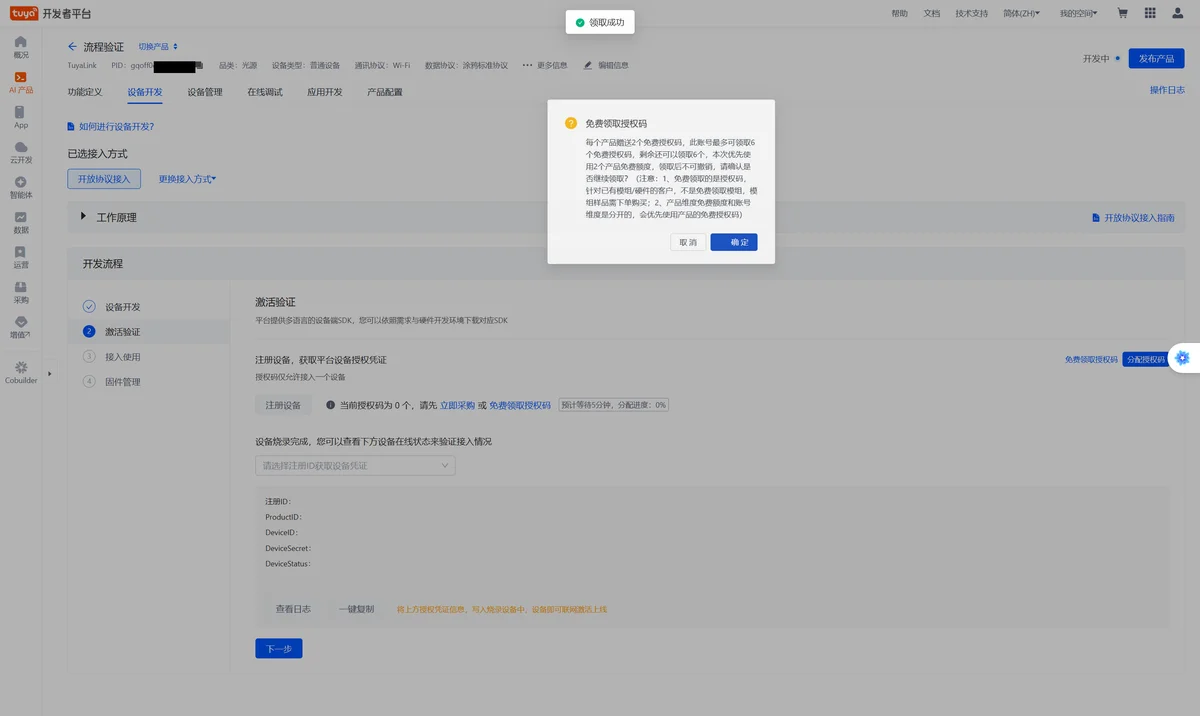Switch to the 产品配置 tab
The height and width of the screenshot is (716, 1200).
point(385,92)
